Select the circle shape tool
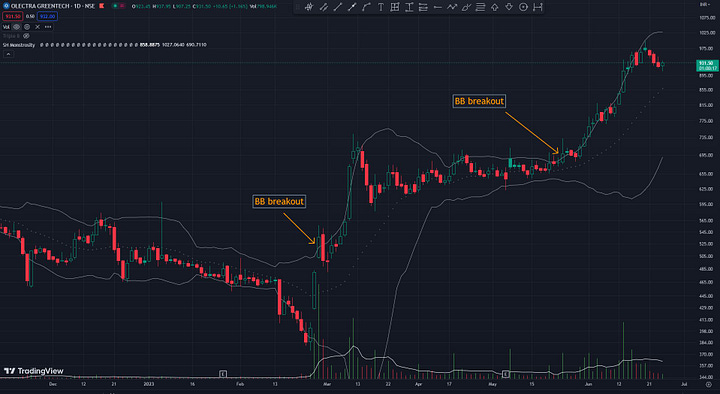This screenshot has height=394, width=720. click(523, 7)
